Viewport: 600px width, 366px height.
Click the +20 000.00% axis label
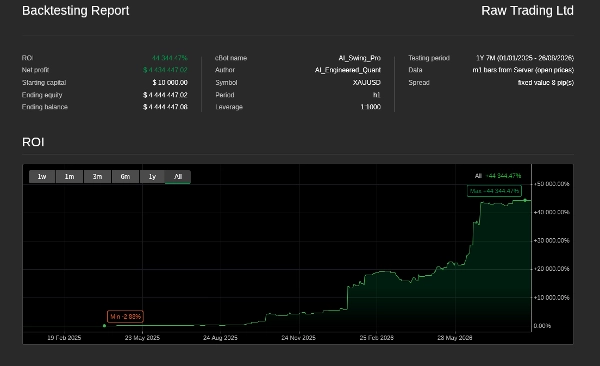point(551,269)
